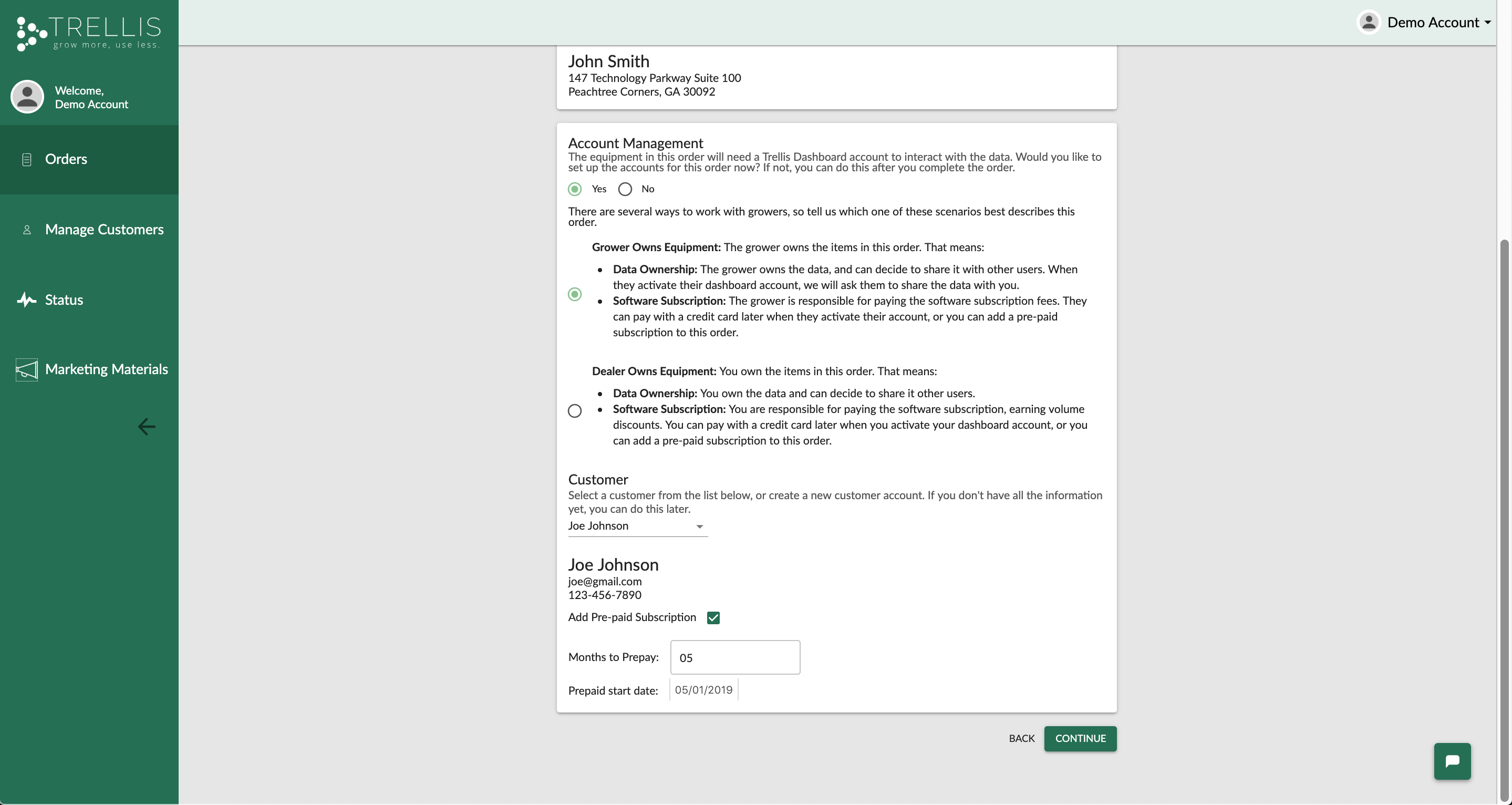This screenshot has width=1512, height=805.
Task: Click the Manage Customers person icon
Action: (26, 230)
